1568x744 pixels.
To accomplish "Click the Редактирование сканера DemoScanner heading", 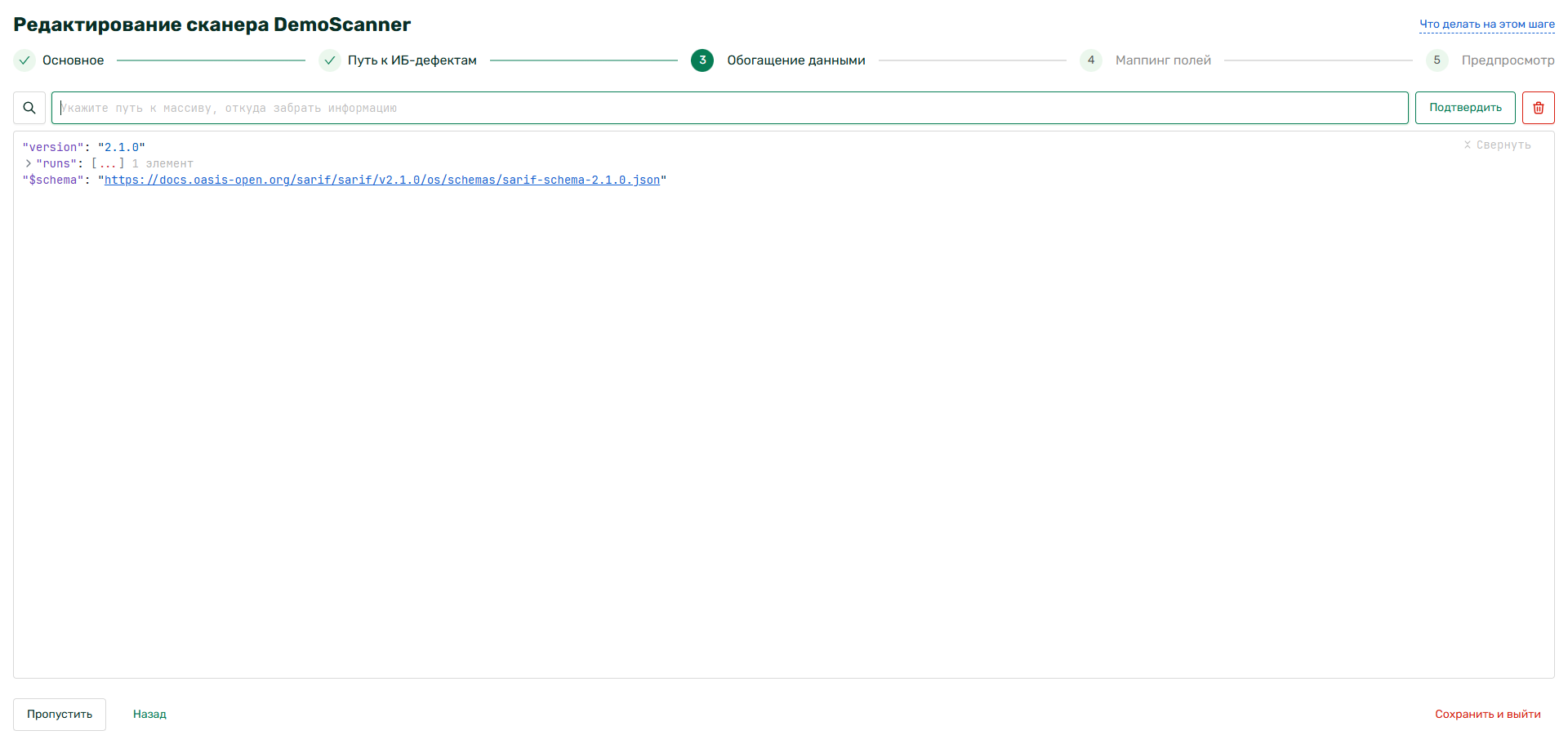I will coord(212,25).
